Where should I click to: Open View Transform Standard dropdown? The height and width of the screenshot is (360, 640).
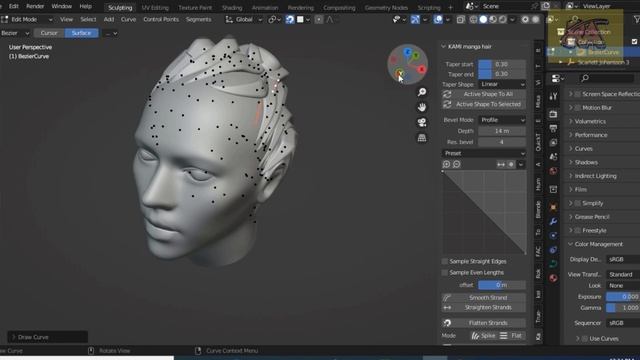tap(623, 274)
